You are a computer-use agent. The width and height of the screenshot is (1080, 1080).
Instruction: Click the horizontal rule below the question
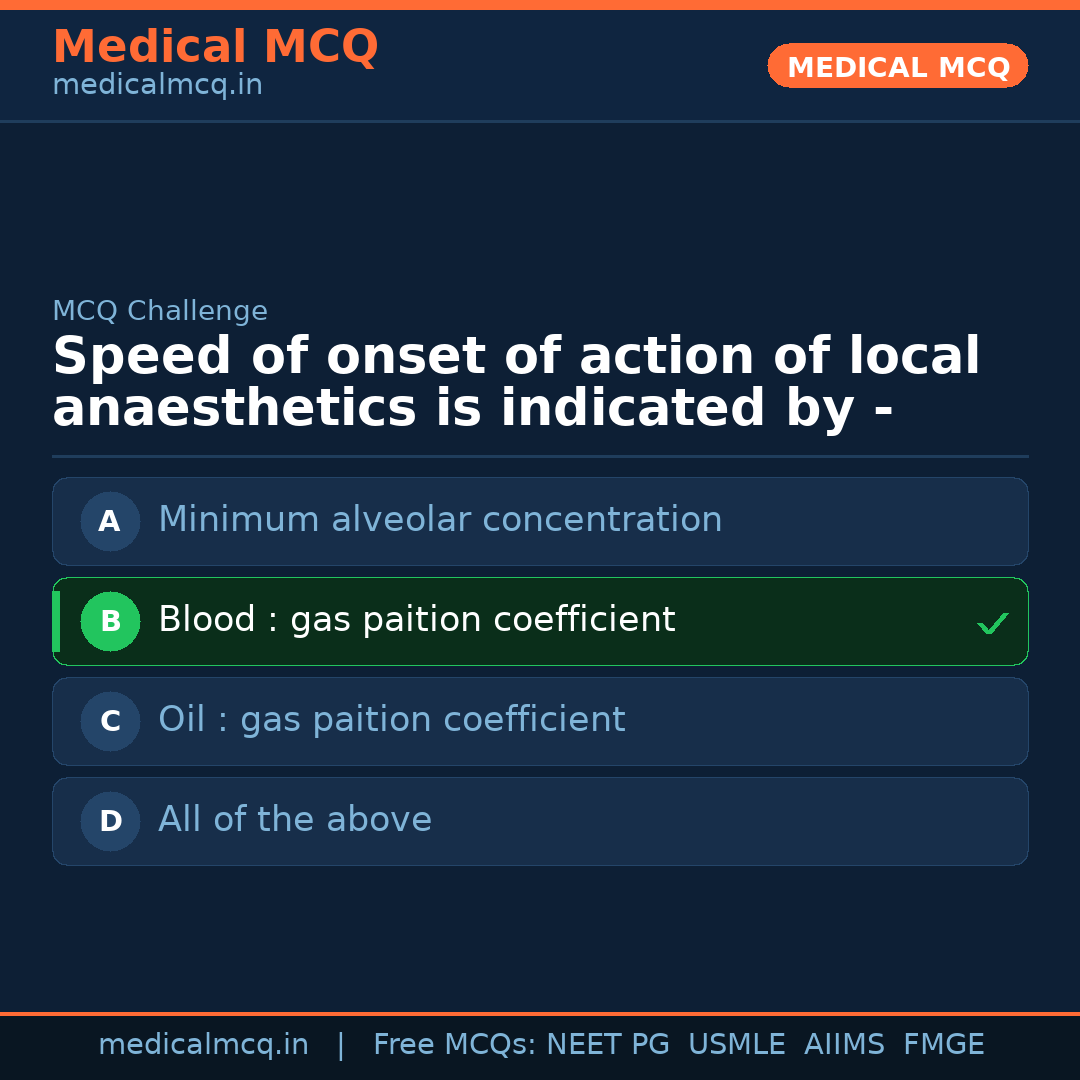pyautogui.click(x=540, y=456)
